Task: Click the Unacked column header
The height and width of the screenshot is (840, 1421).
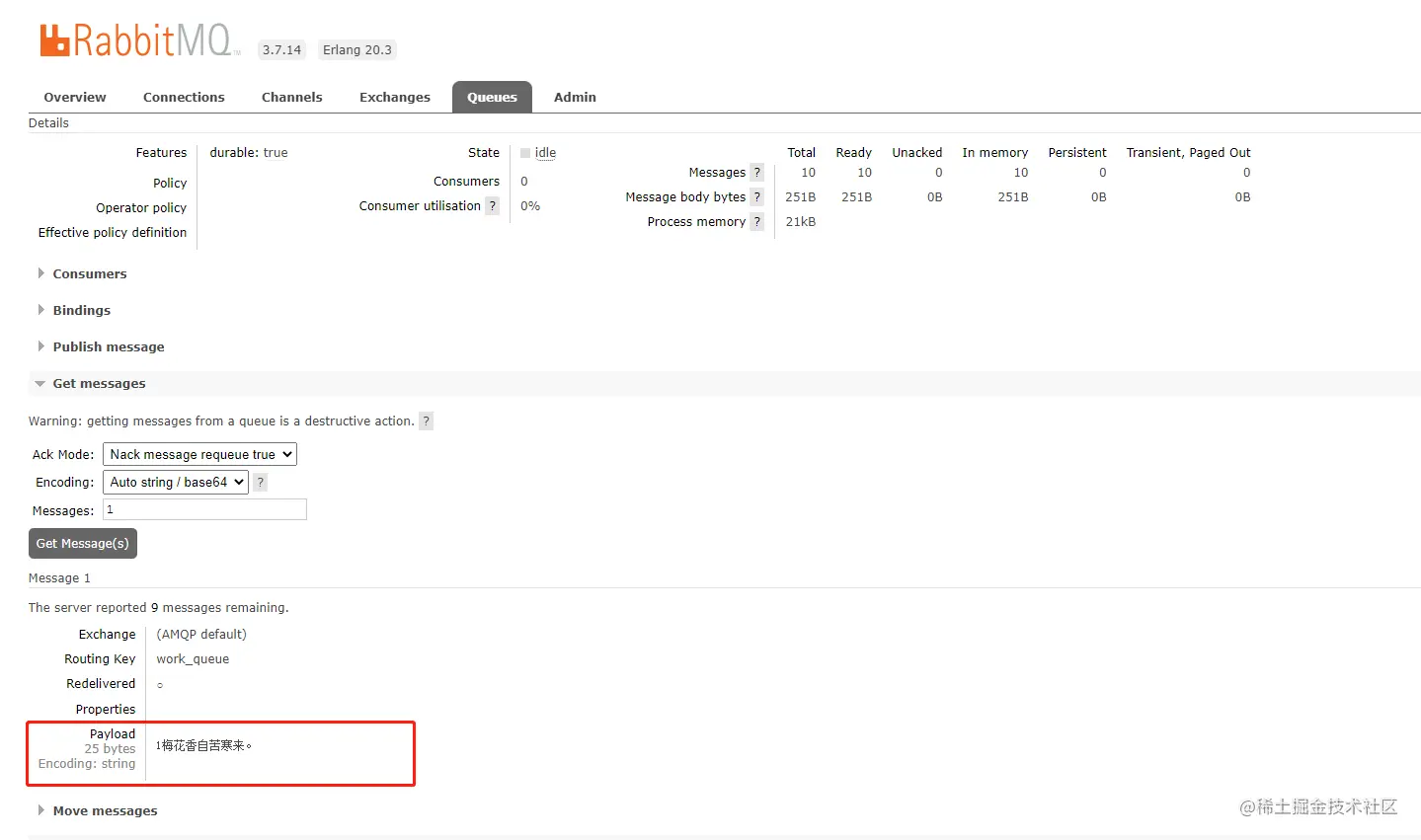Action: pyautogui.click(x=917, y=153)
